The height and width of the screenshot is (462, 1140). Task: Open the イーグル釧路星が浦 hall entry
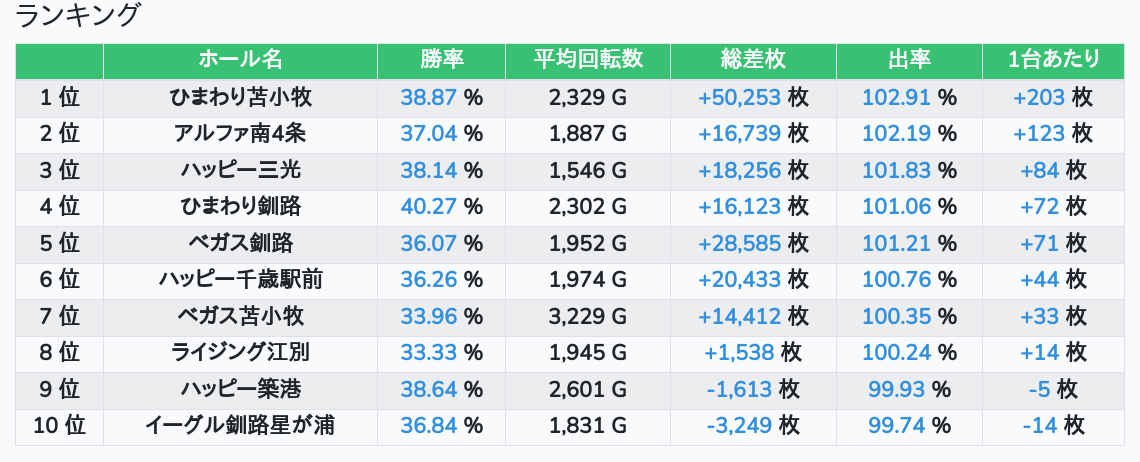(x=240, y=426)
